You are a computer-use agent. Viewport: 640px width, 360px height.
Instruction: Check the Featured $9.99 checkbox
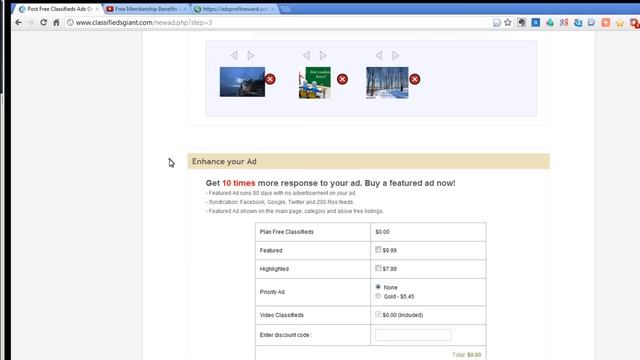click(378, 249)
